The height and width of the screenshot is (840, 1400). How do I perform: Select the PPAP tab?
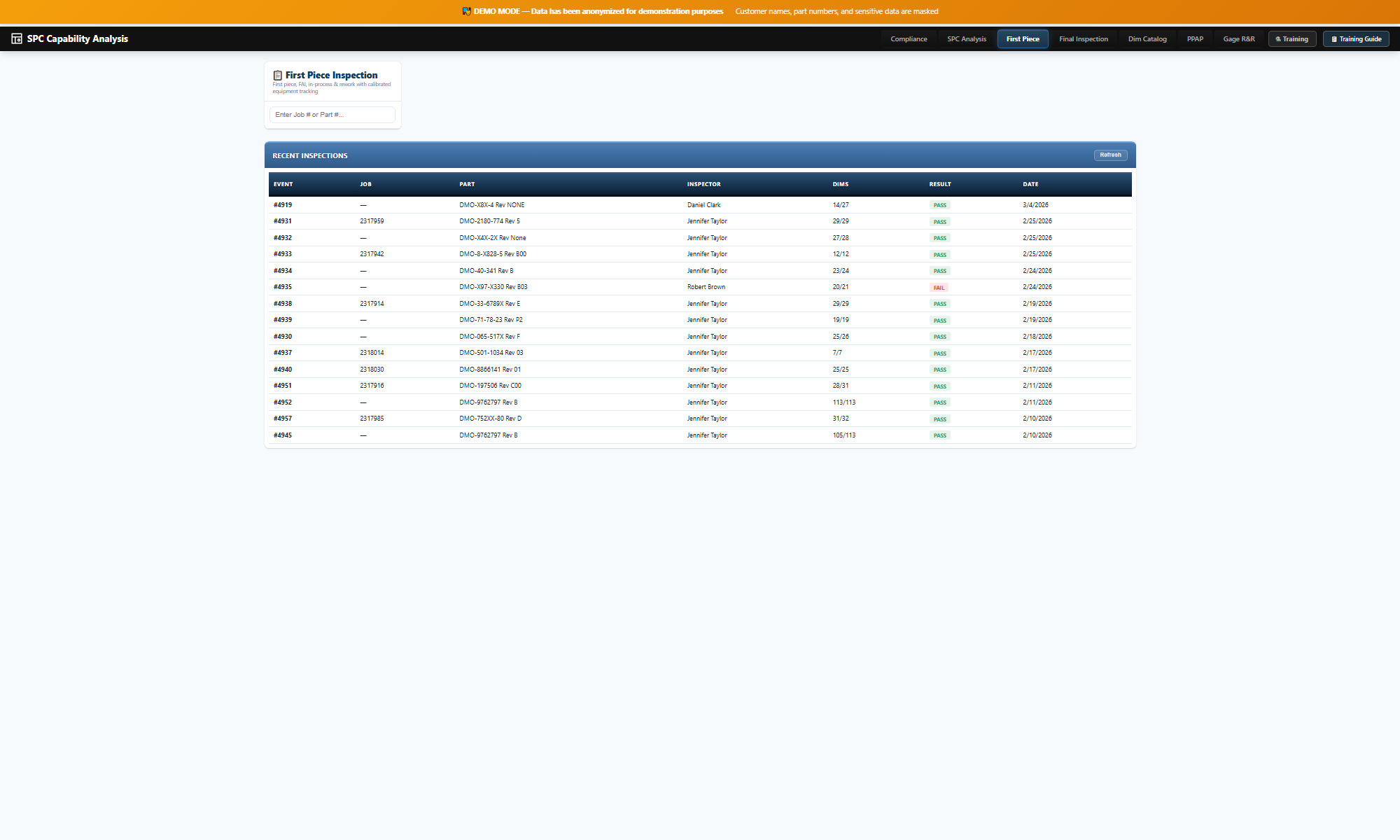[x=1195, y=39]
